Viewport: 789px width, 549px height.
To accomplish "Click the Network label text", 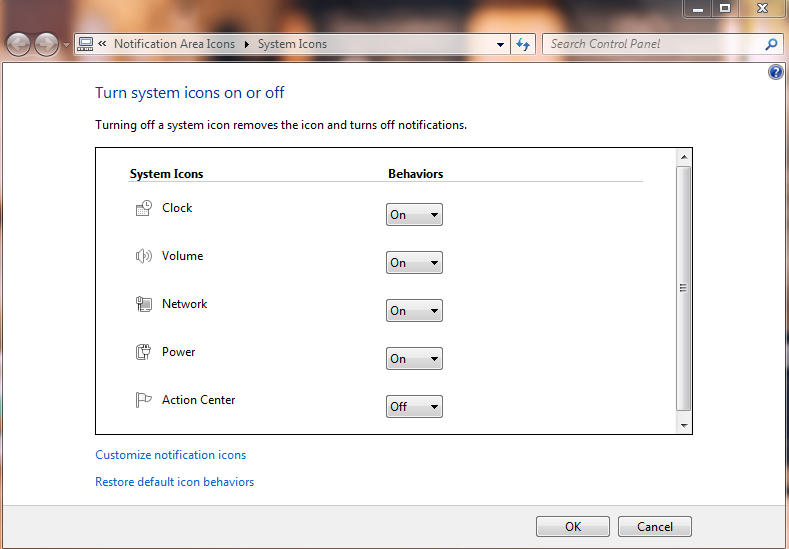I will click(184, 304).
